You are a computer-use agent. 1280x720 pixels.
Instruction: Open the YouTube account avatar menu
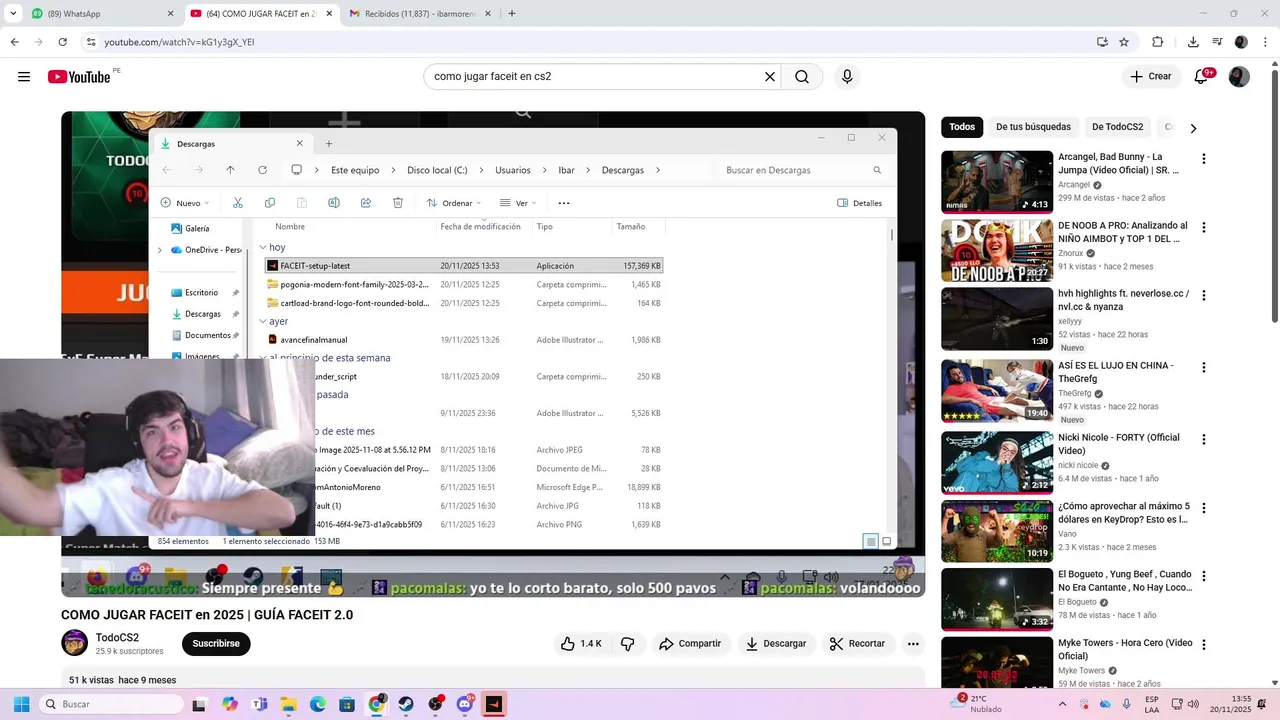tap(1239, 77)
